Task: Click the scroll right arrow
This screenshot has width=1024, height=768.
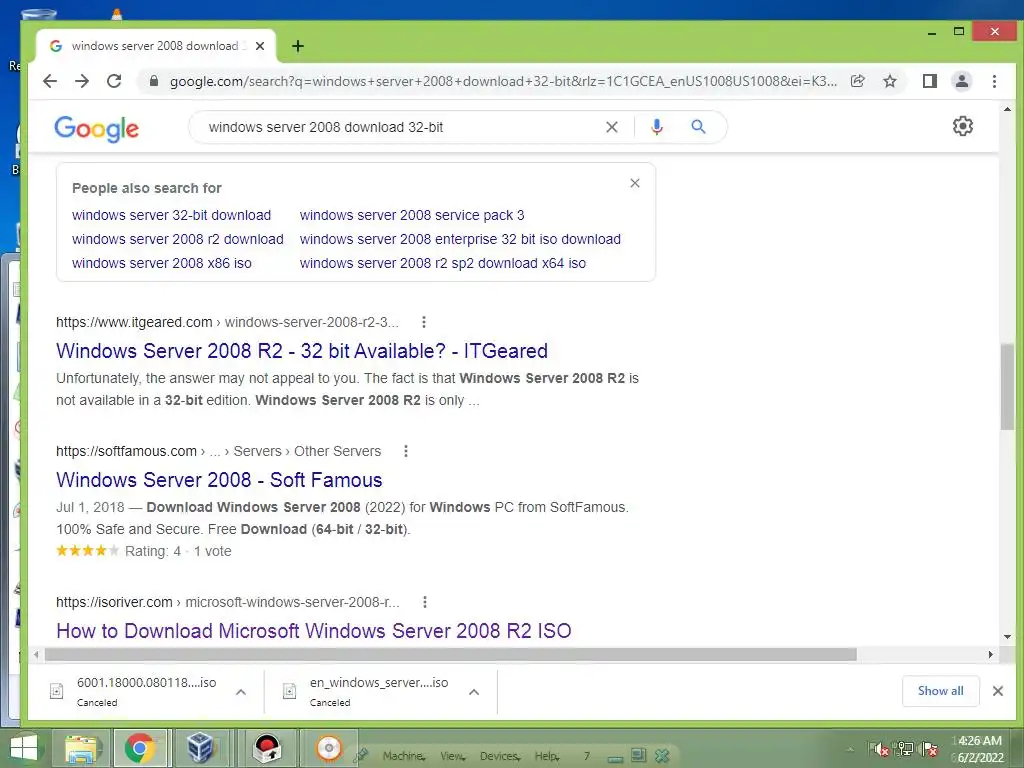Action: pyautogui.click(x=991, y=654)
